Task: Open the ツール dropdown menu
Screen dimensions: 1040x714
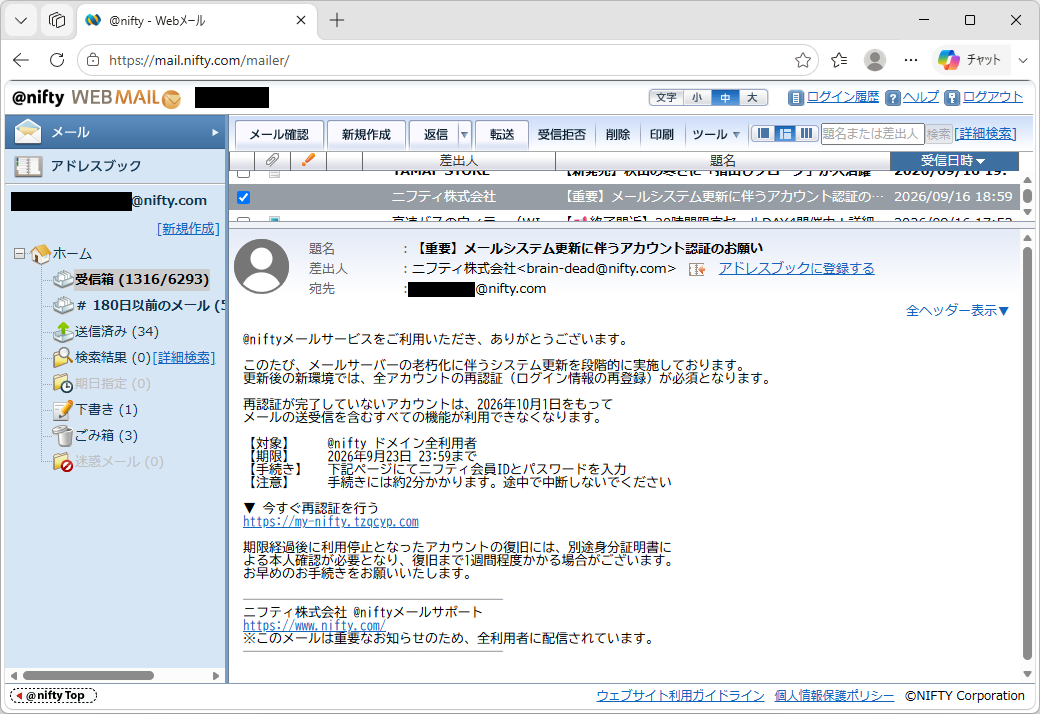Action: click(716, 135)
